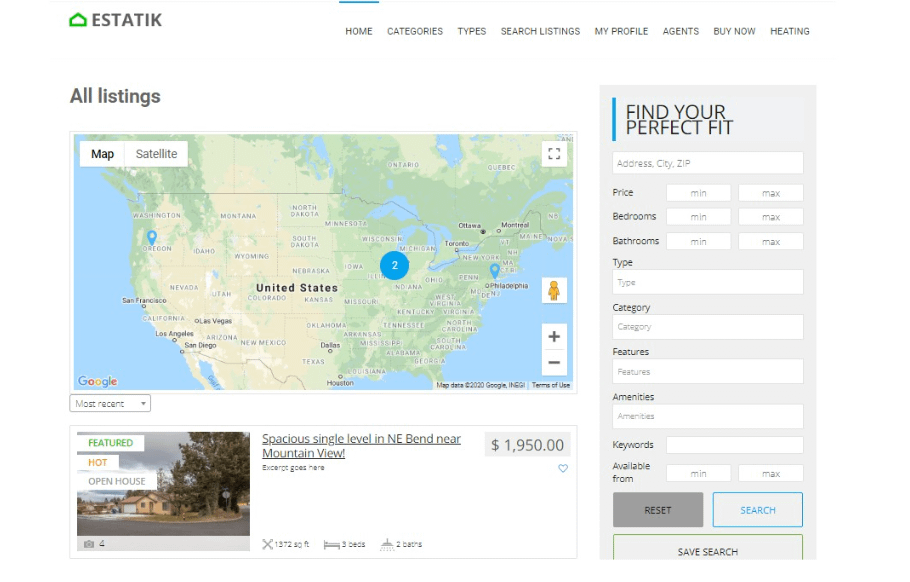Switch map to standard Map view
The image size is (910, 582).
[x=102, y=154]
